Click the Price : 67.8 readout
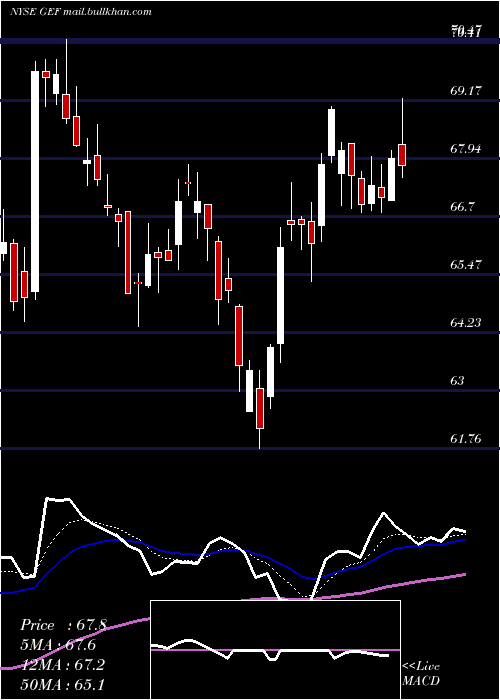Screen dimensions: 500x700 click(x=63, y=625)
